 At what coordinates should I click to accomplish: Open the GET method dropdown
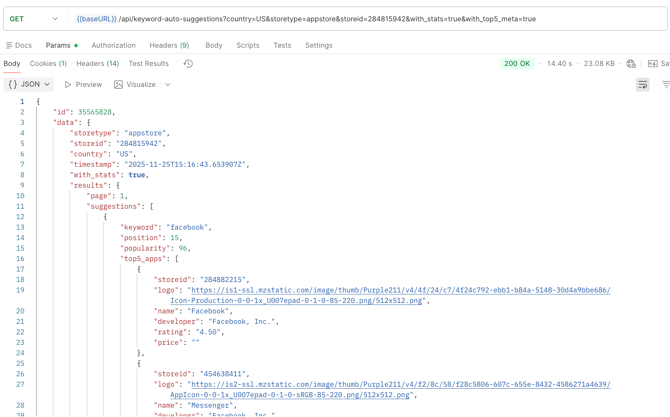34,19
